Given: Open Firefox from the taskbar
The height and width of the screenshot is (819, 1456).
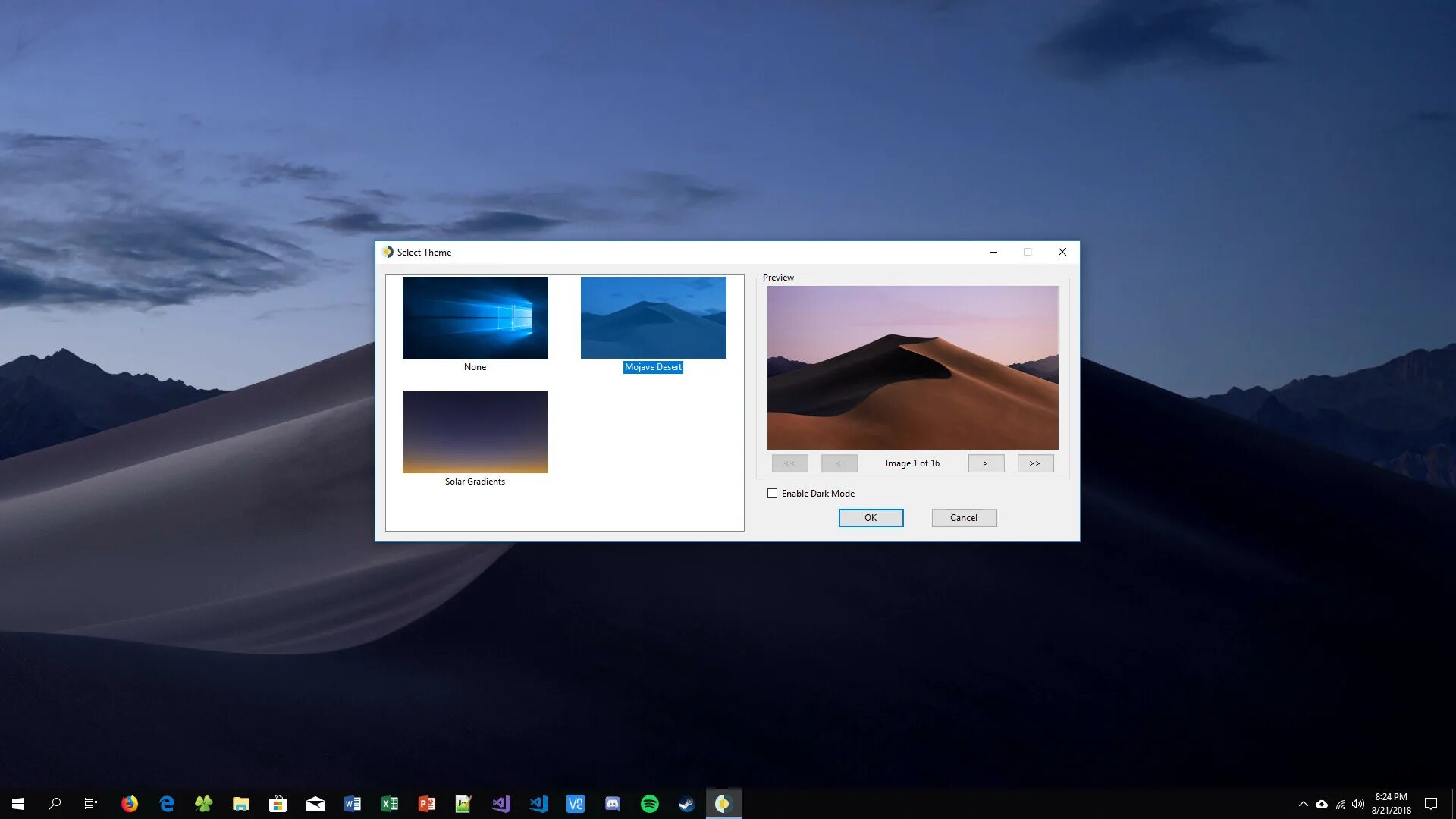Looking at the screenshot, I should click(130, 804).
